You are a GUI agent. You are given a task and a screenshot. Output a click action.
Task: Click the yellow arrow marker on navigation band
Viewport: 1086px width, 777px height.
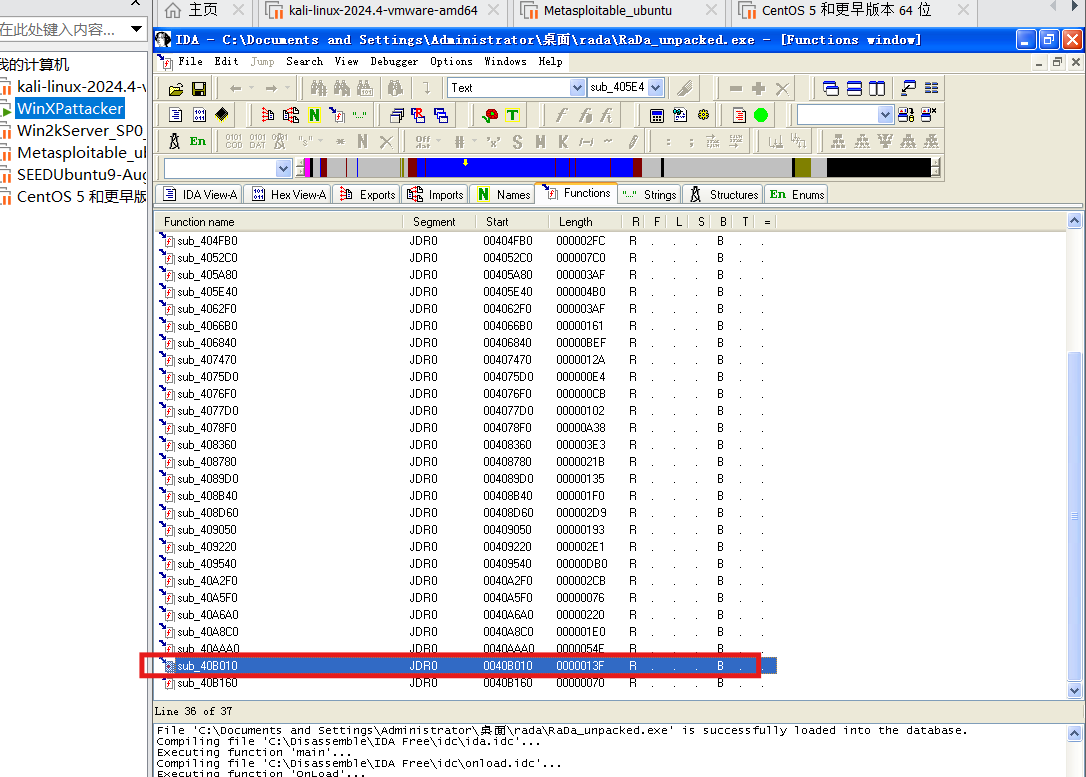point(465,163)
